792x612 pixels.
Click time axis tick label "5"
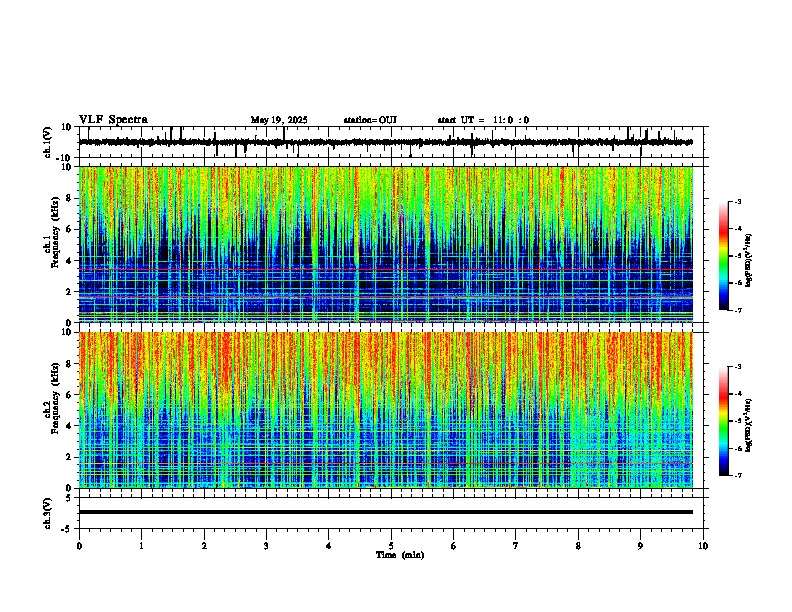(x=391, y=546)
